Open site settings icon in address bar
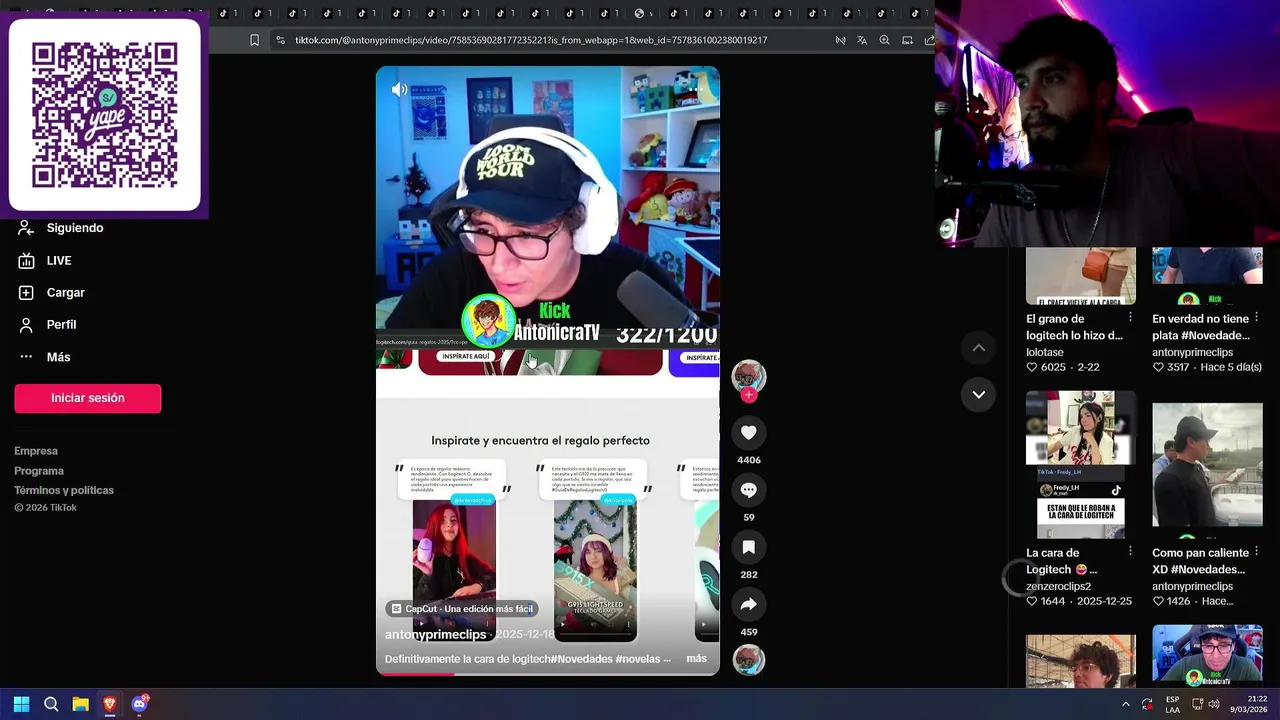This screenshot has height=720, width=1280. [280, 40]
